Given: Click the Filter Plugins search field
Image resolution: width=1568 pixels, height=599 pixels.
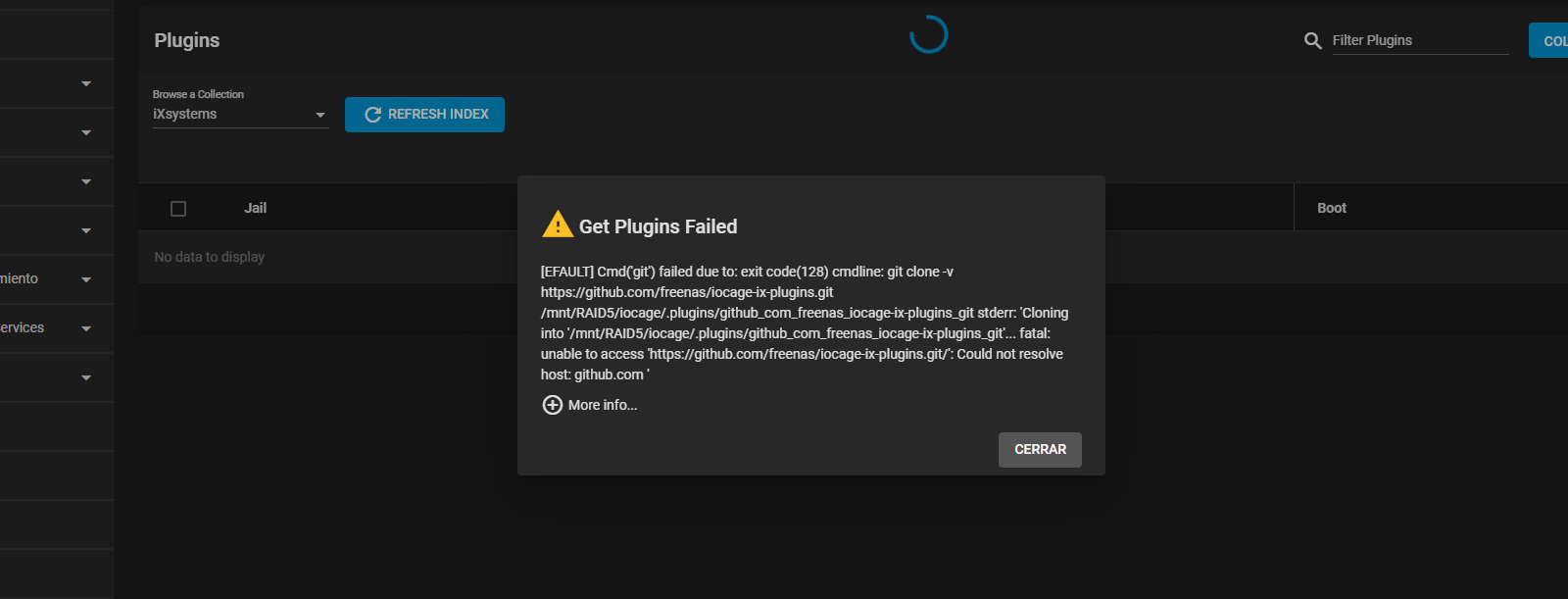Looking at the screenshot, I should click(1420, 40).
